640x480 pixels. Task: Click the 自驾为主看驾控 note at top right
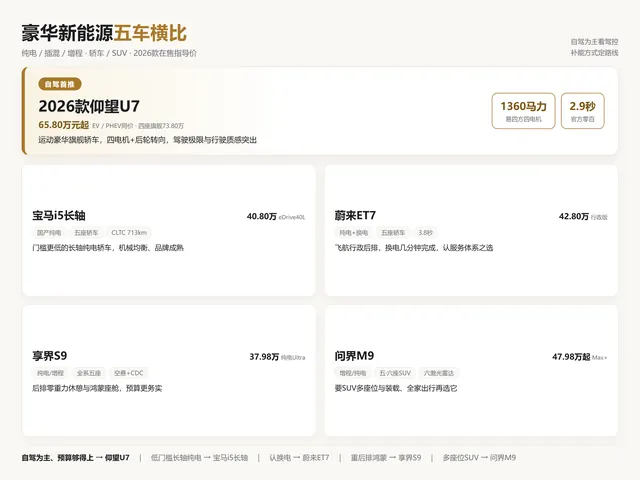tap(594, 42)
